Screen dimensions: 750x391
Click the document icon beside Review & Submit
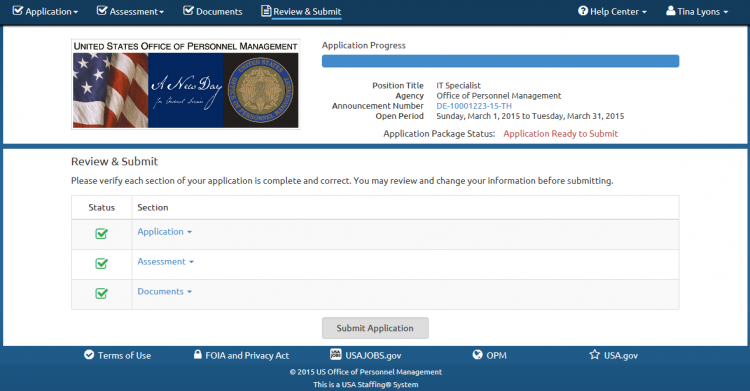point(266,11)
